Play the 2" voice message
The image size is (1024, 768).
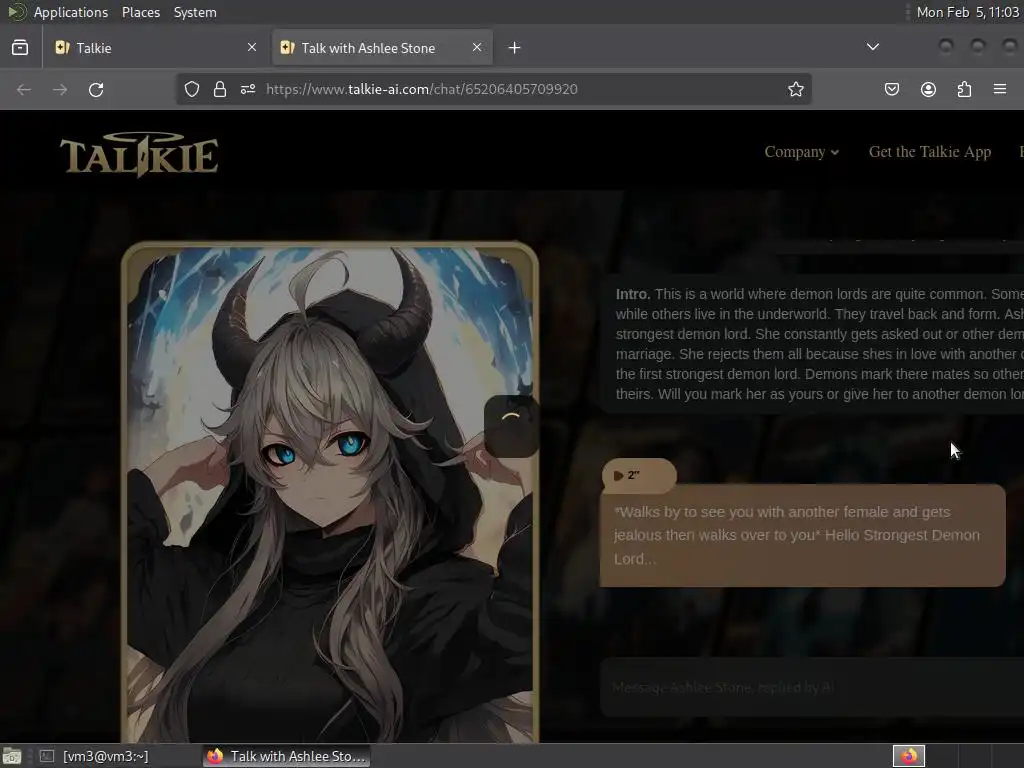coord(639,475)
